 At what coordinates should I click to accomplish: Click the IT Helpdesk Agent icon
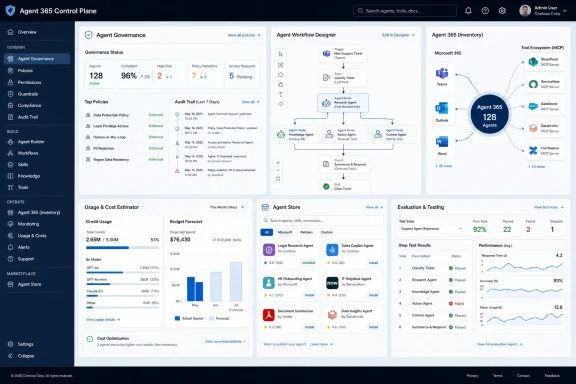pyautogui.click(x=332, y=283)
